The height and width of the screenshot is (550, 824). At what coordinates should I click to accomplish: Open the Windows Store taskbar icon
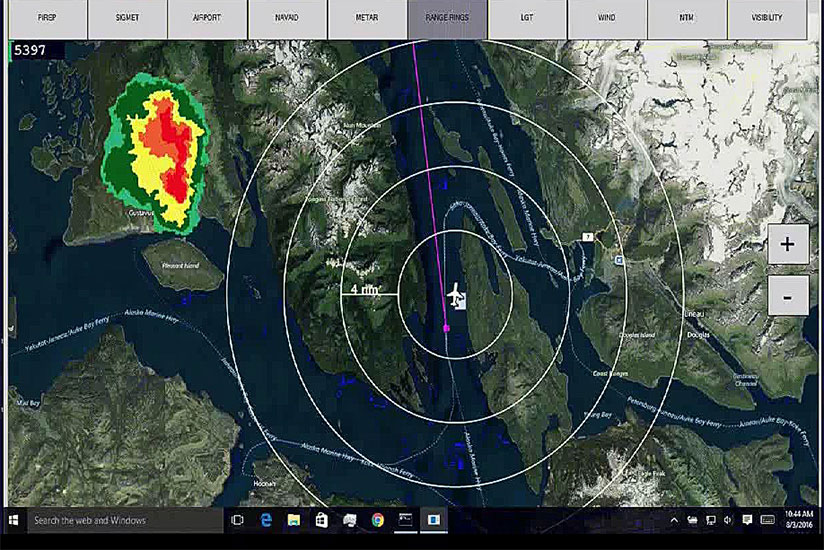[x=322, y=520]
